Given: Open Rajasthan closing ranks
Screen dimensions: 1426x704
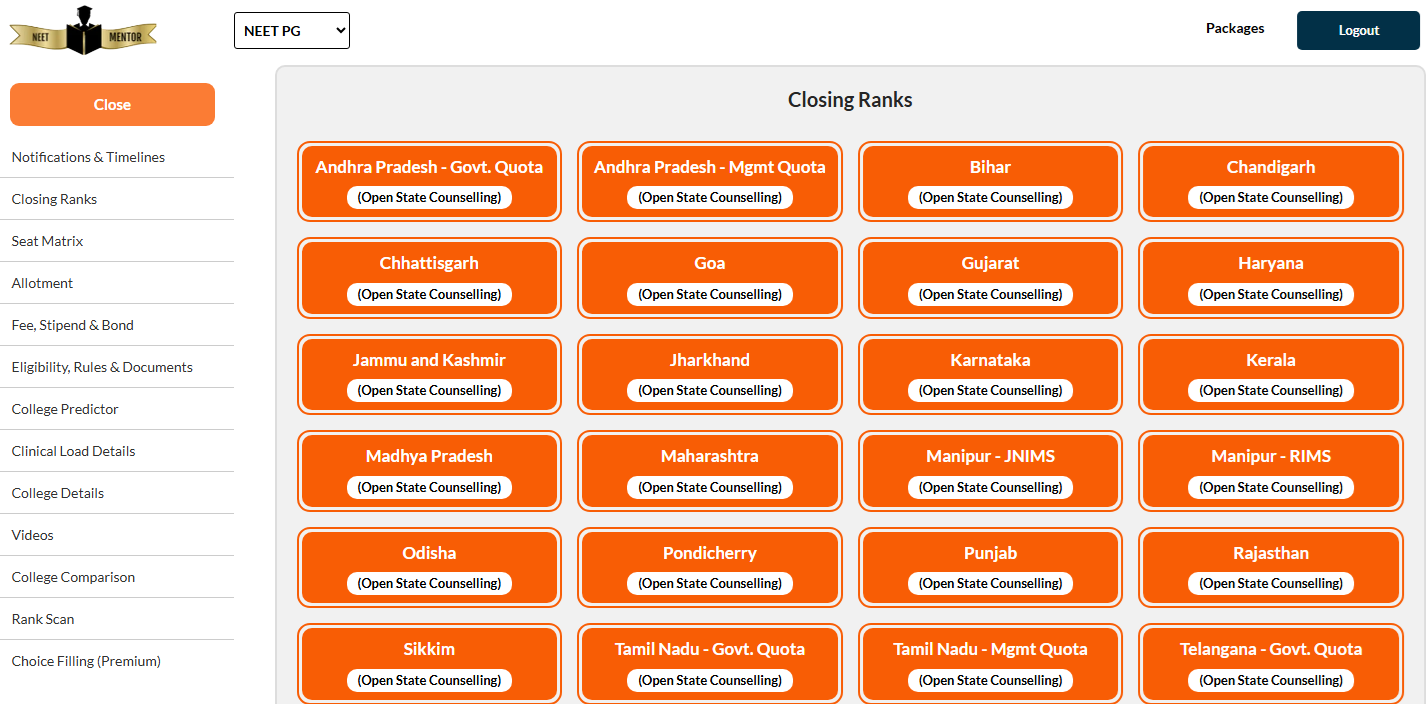Looking at the screenshot, I should tap(1271, 567).
